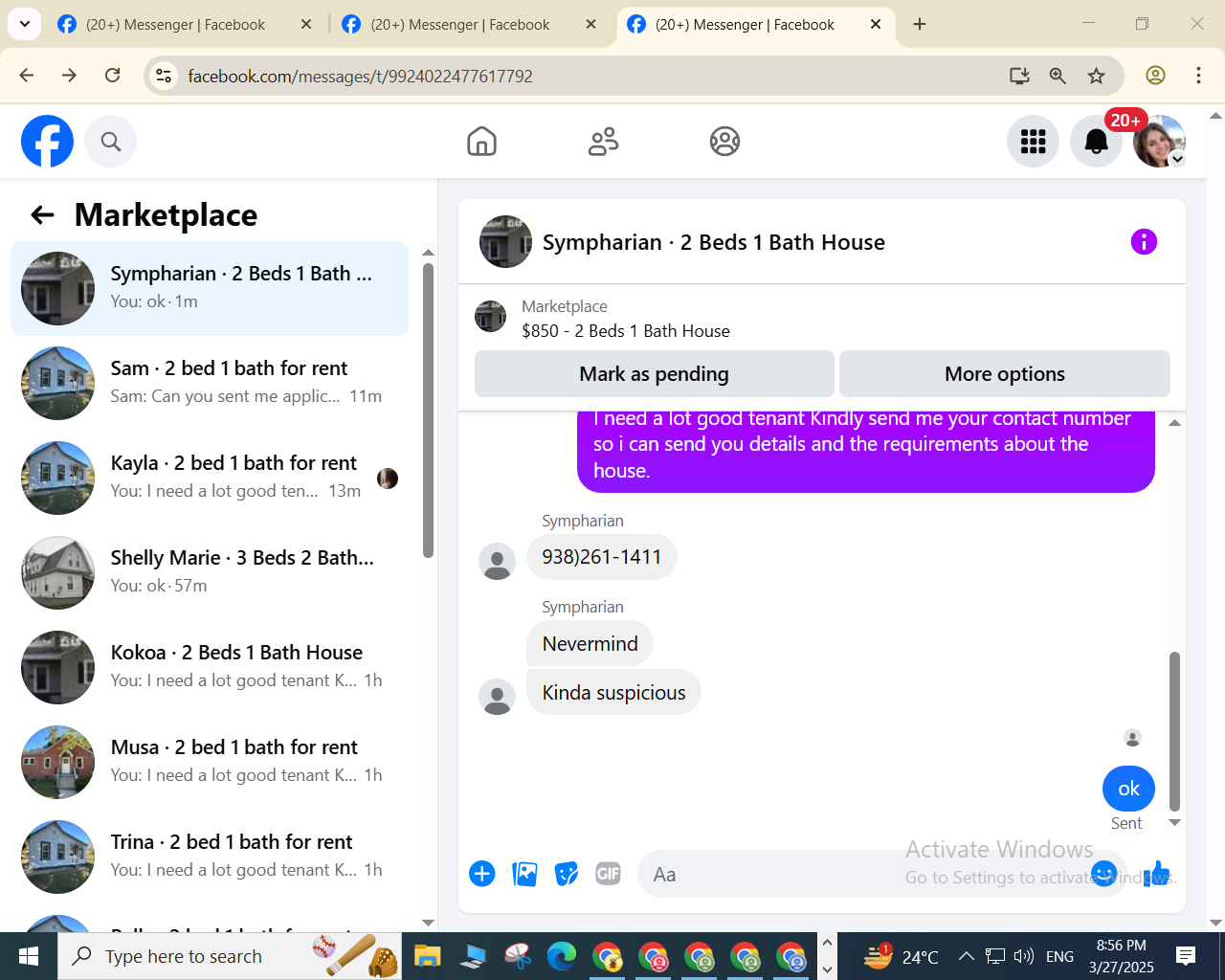Click the More options button
The height and width of the screenshot is (980, 1225).
pos(1005,373)
